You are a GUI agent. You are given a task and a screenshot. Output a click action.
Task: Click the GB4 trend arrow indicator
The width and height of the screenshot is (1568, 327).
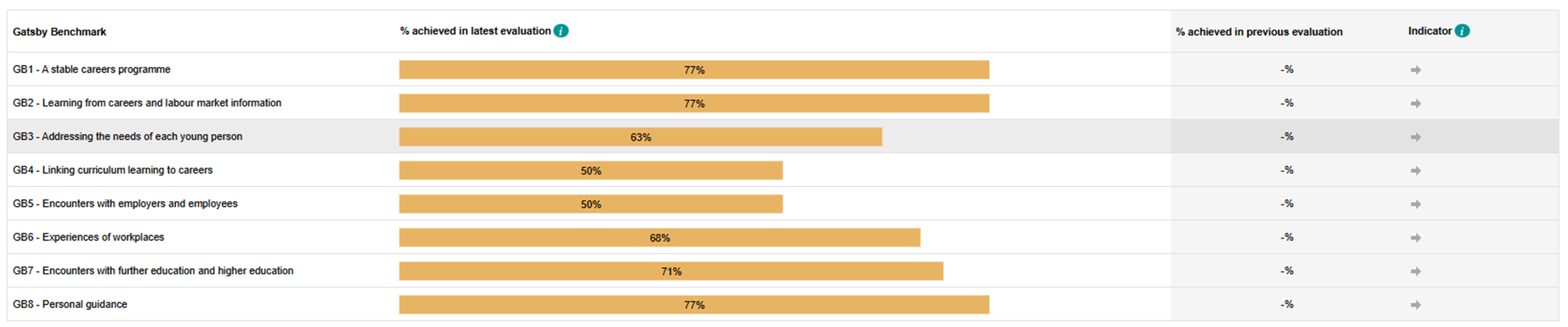[x=1415, y=171]
